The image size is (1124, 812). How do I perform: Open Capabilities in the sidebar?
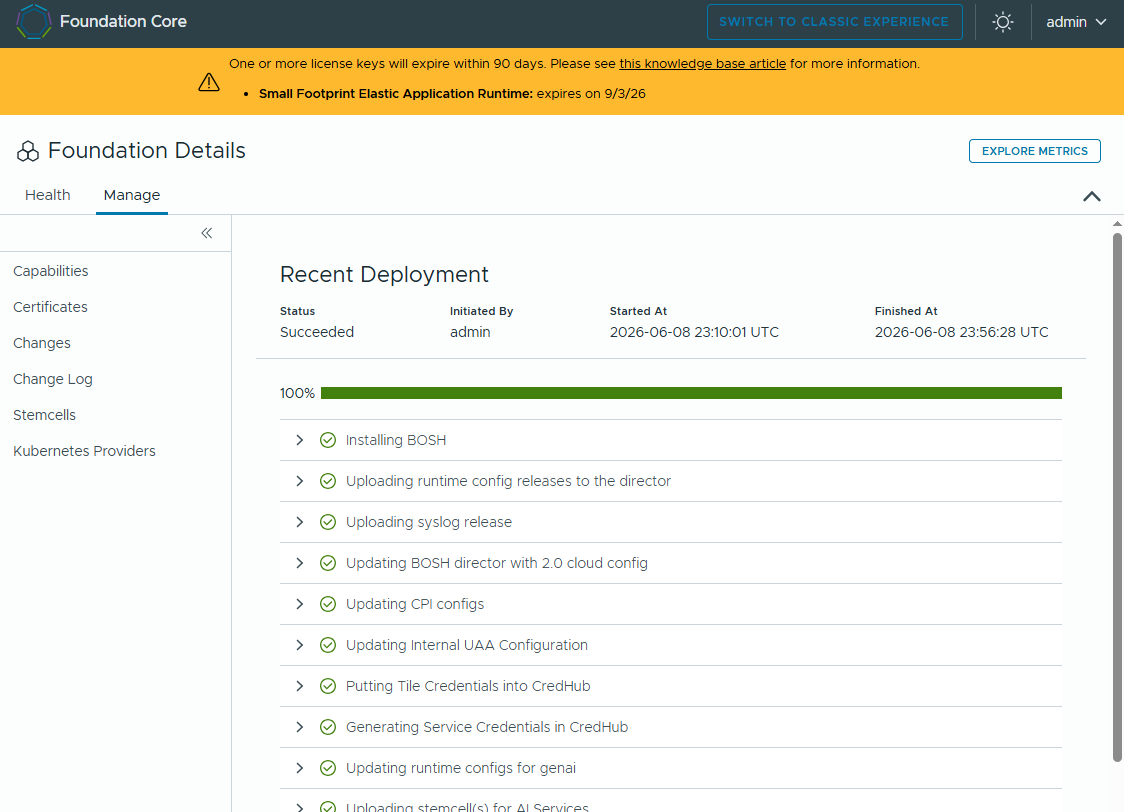[x=50, y=271]
